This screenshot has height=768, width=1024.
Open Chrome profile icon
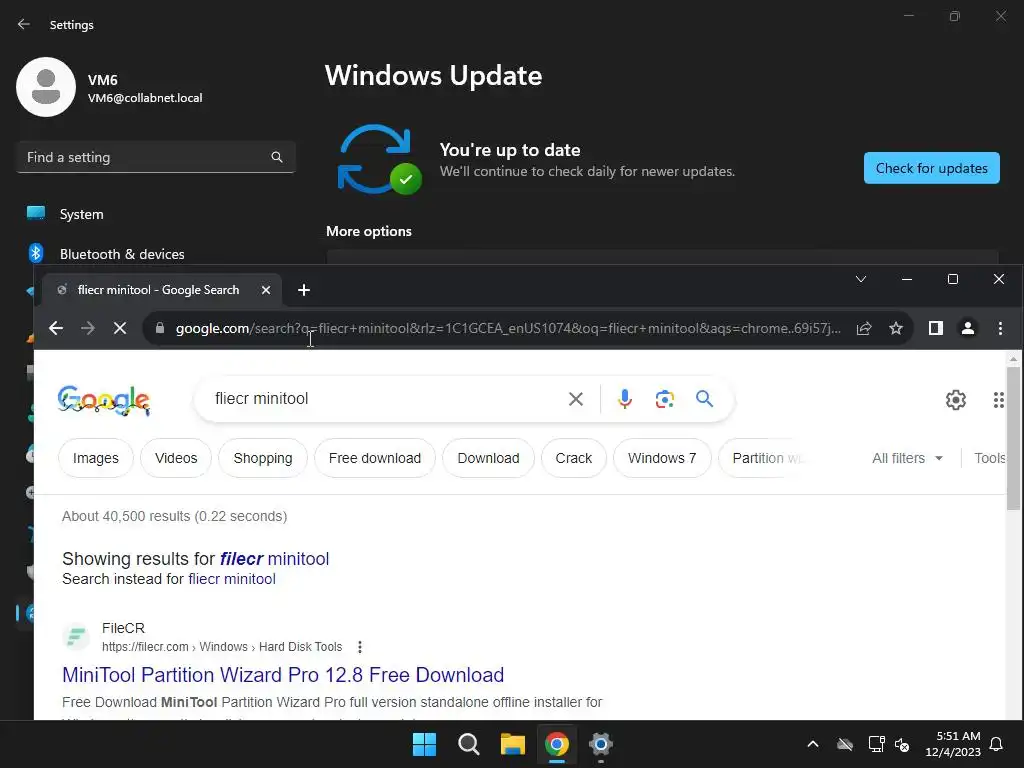(x=968, y=328)
